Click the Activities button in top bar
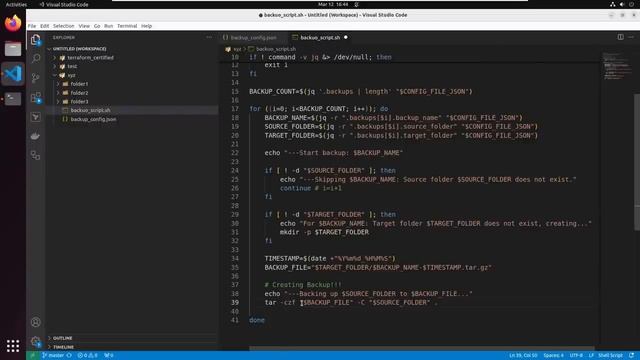 point(16,4)
